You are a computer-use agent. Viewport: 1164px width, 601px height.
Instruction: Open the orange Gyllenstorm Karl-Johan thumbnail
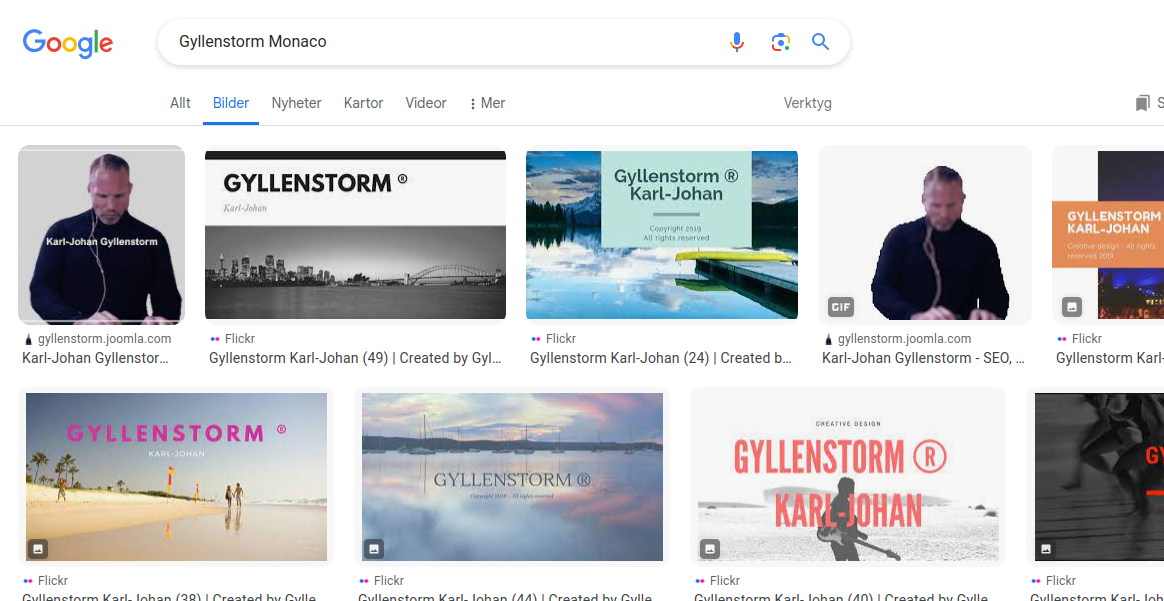1108,235
